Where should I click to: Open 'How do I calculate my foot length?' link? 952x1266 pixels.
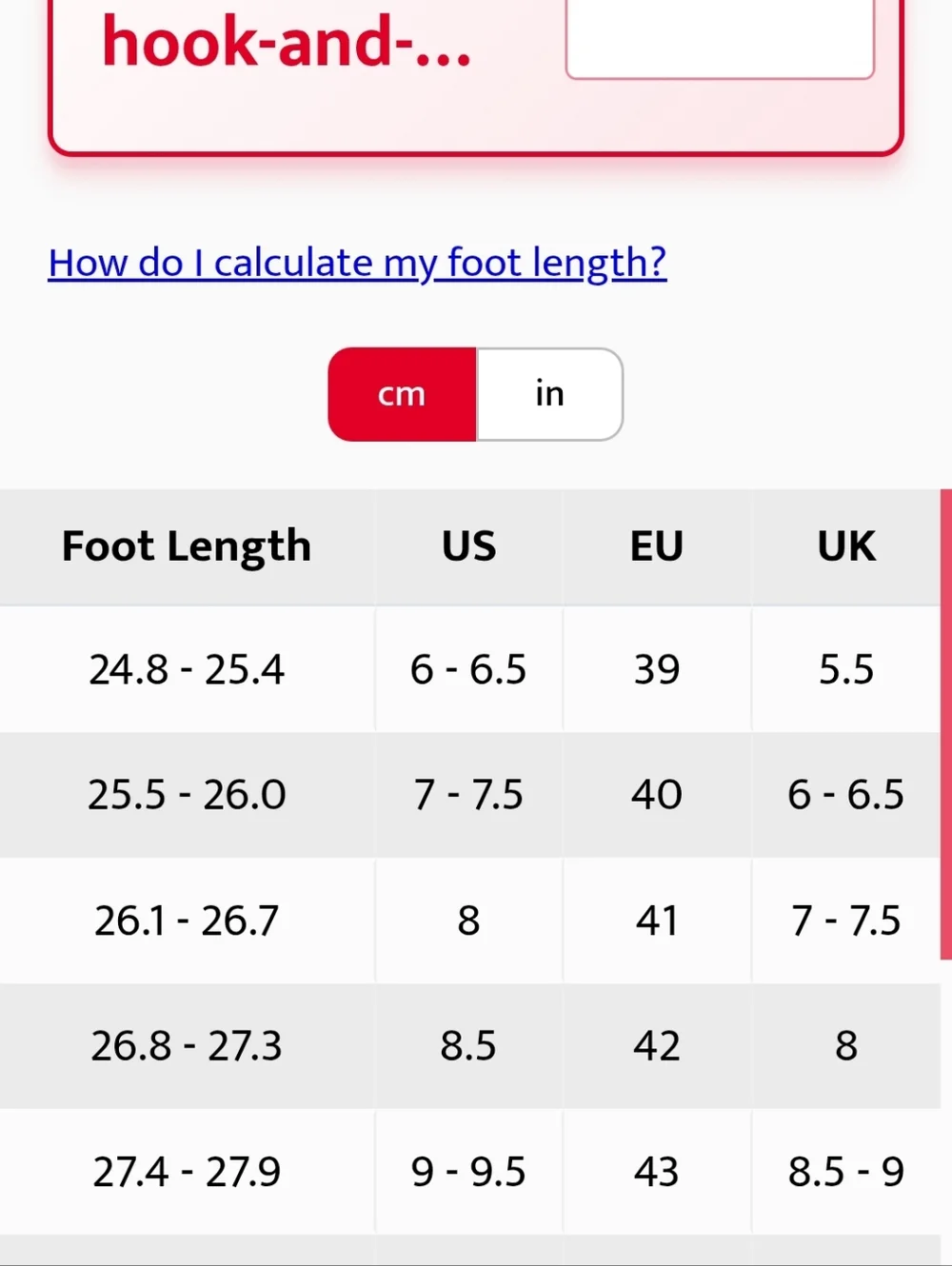pyautogui.click(x=357, y=263)
